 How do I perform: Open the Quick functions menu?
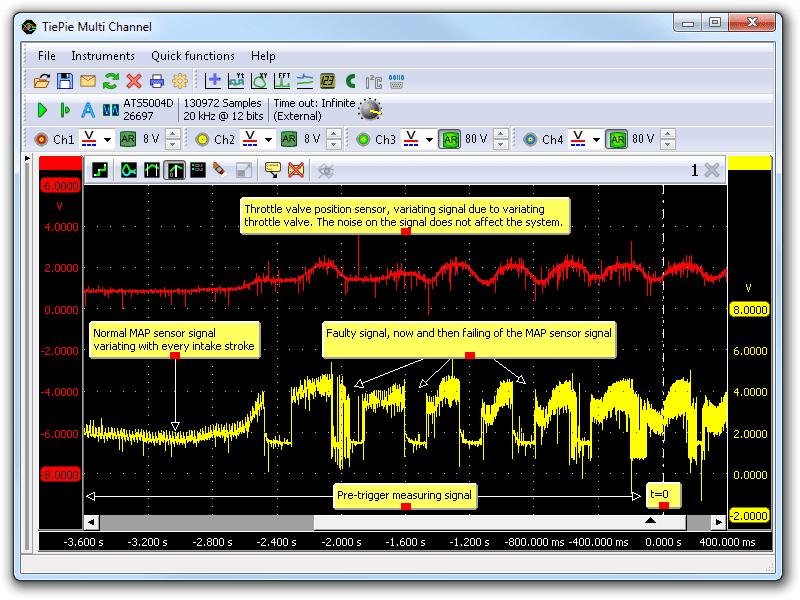193,56
